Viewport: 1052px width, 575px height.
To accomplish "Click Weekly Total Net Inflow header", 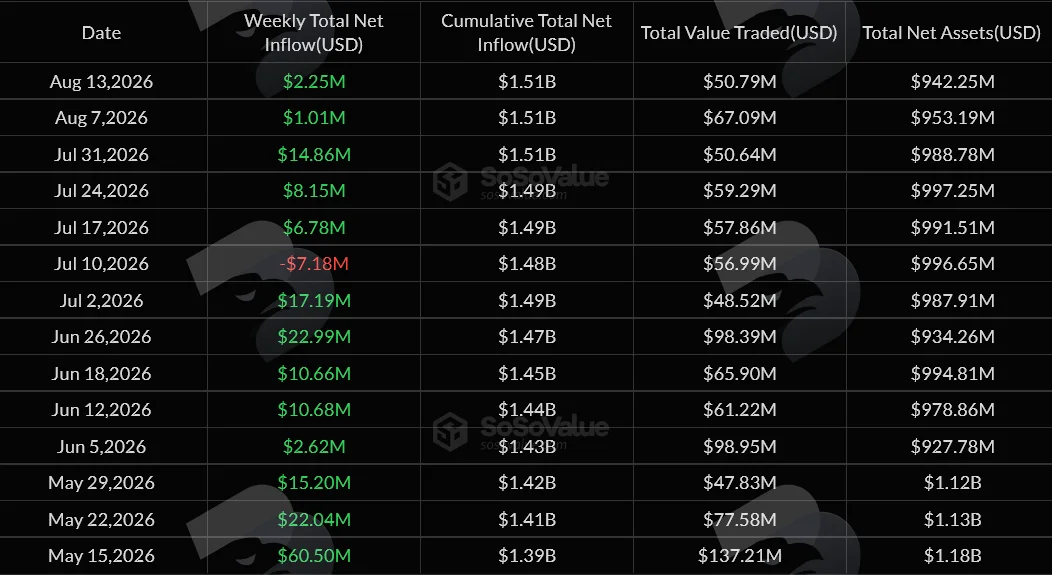I will (x=313, y=32).
